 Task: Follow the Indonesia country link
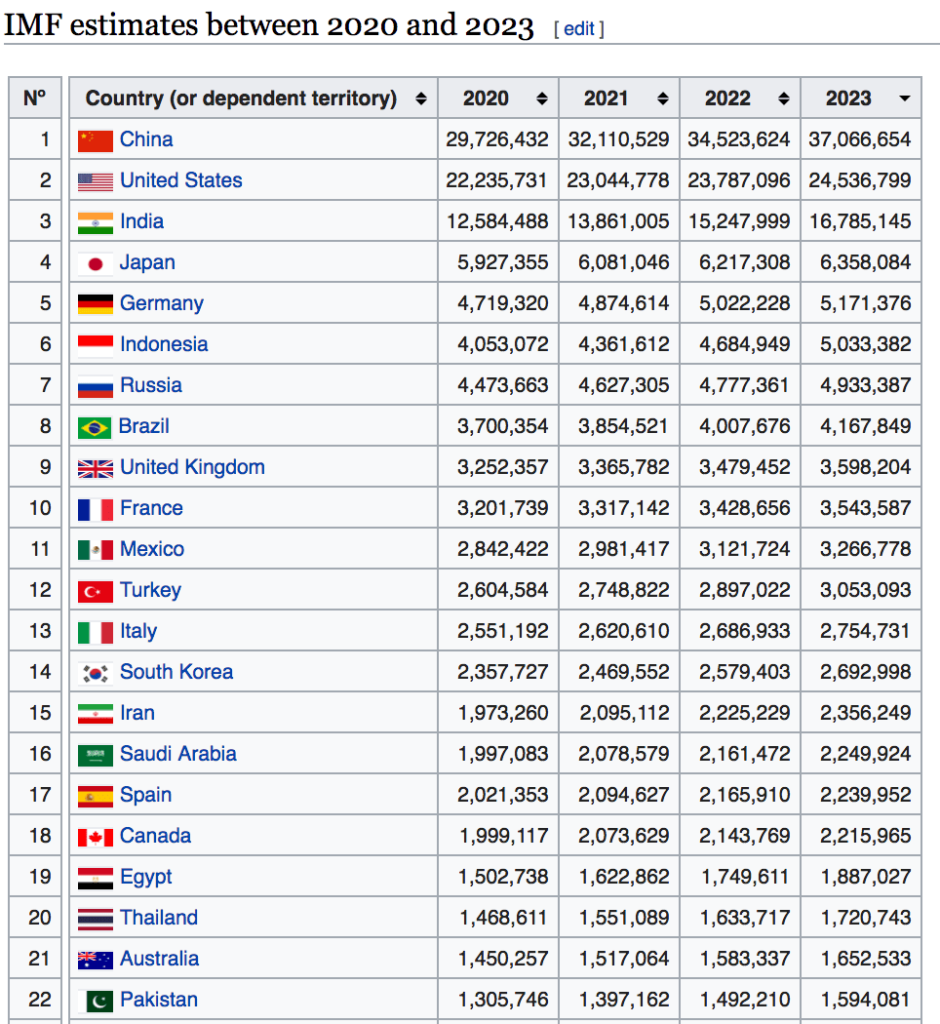(164, 344)
